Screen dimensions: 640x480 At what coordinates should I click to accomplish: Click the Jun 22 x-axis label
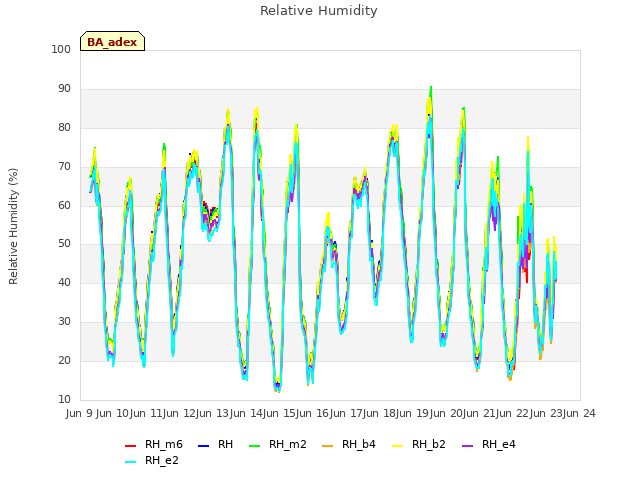point(510,413)
